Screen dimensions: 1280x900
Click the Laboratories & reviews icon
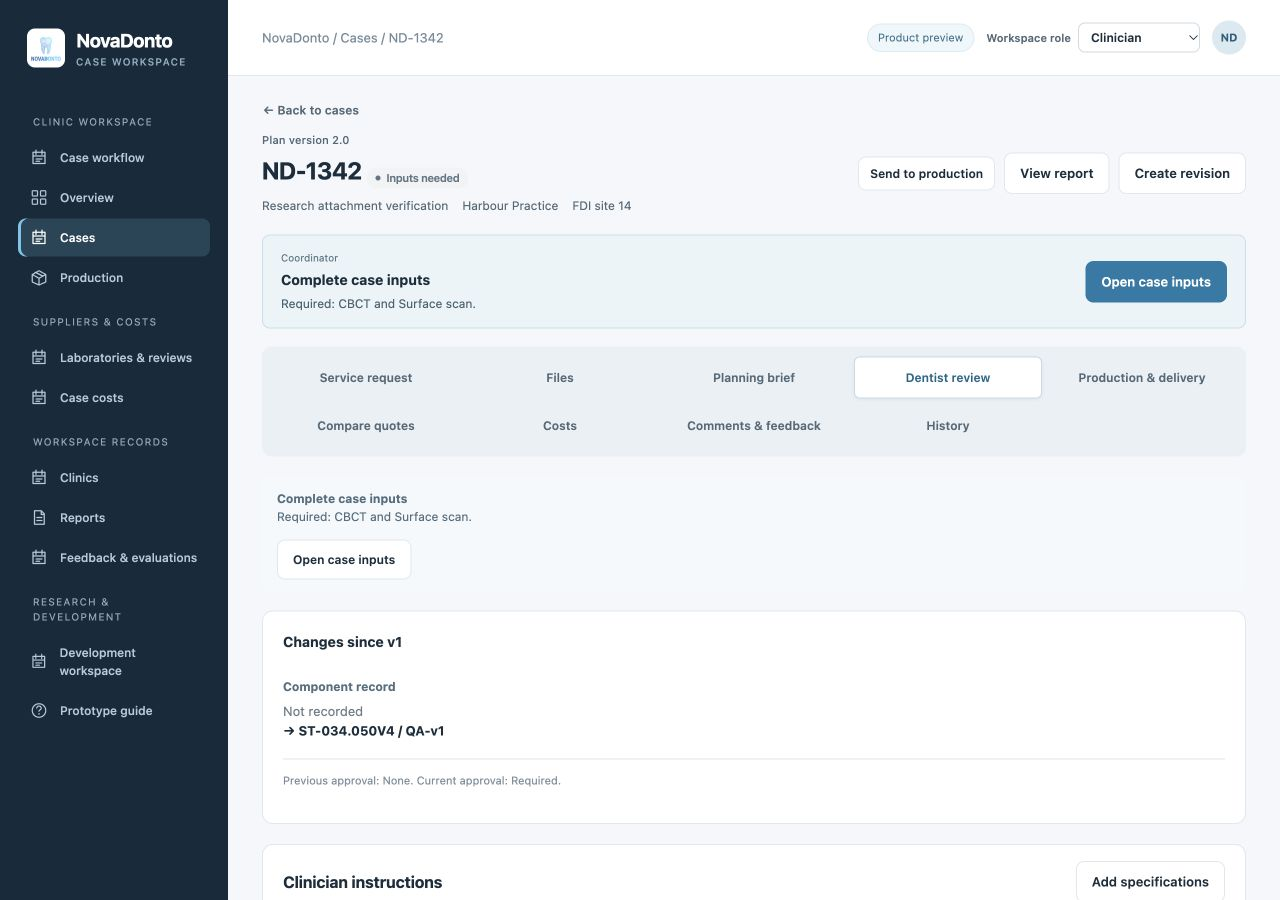click(x=39, y=357)
